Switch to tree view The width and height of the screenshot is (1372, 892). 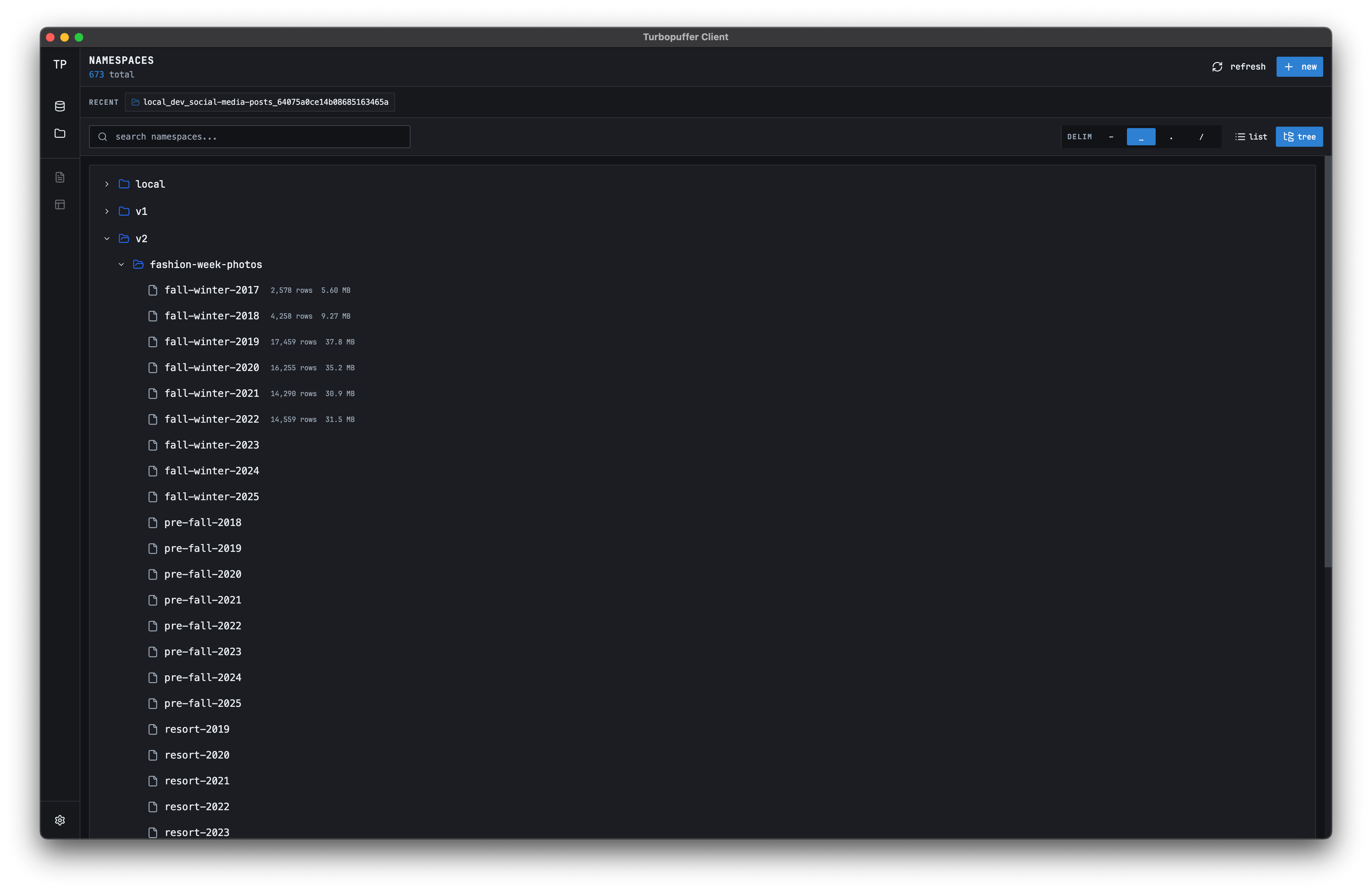point(1299,137)
